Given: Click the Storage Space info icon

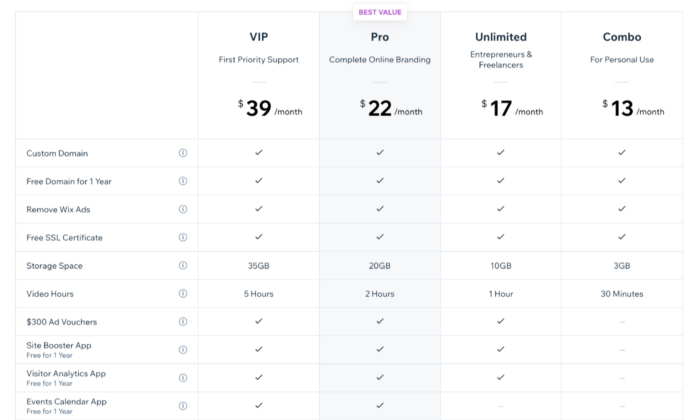Looking at the screenshot, I should [x=183, y=265].
